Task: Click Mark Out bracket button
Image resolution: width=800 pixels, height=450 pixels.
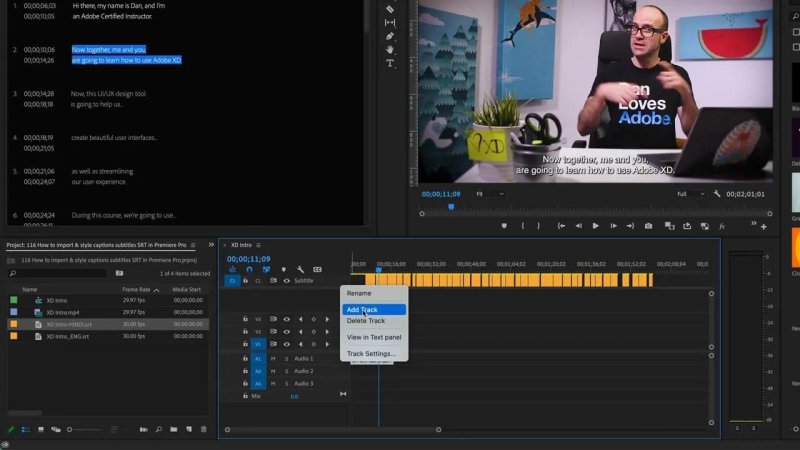Action: point(538,226)
